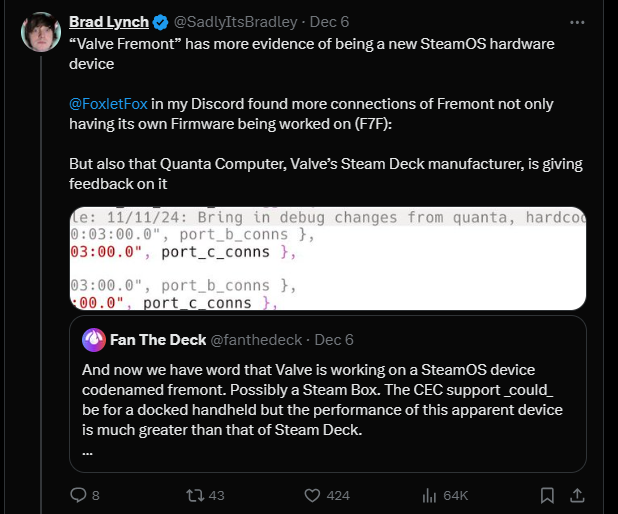This screenshot has width=618, height=514.
Task: Click the Fan The Deck name in quote
Action: click(159, 340)
